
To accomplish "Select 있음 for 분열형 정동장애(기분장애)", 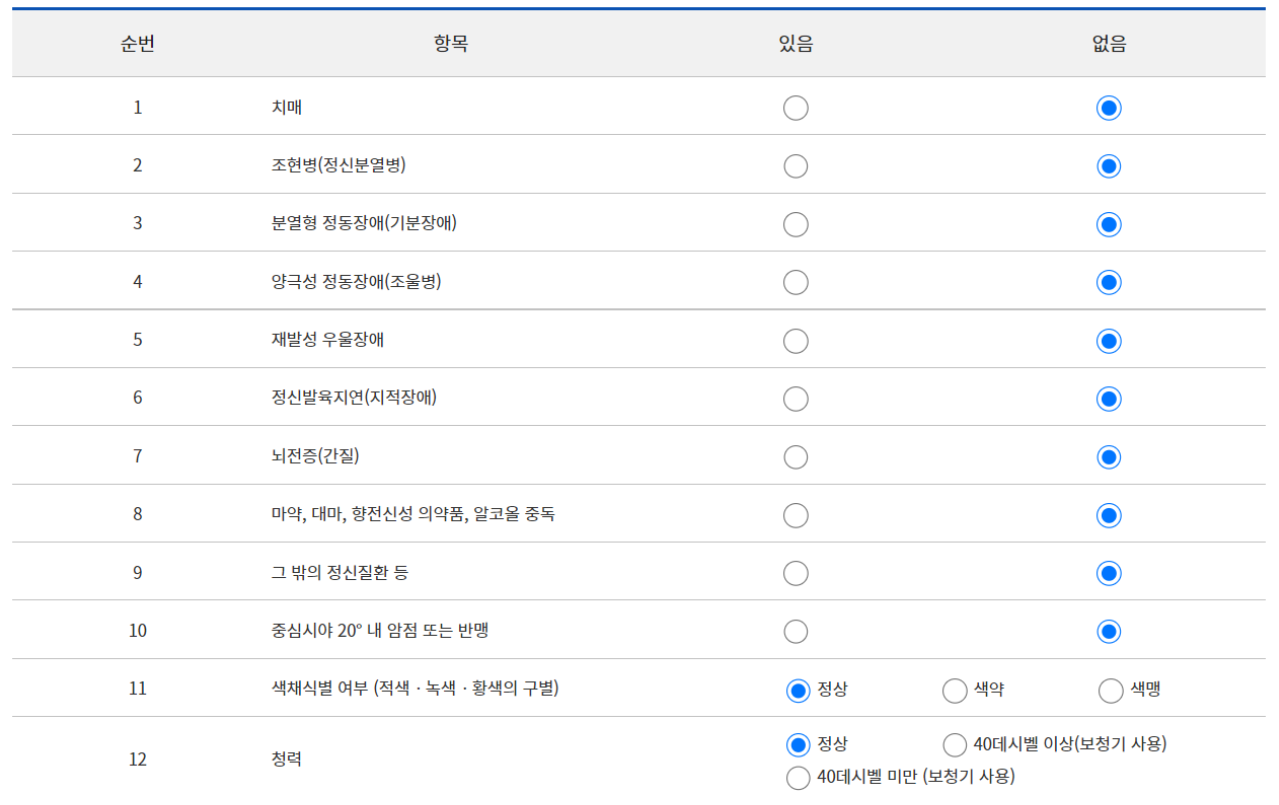I will coord(795,223).
